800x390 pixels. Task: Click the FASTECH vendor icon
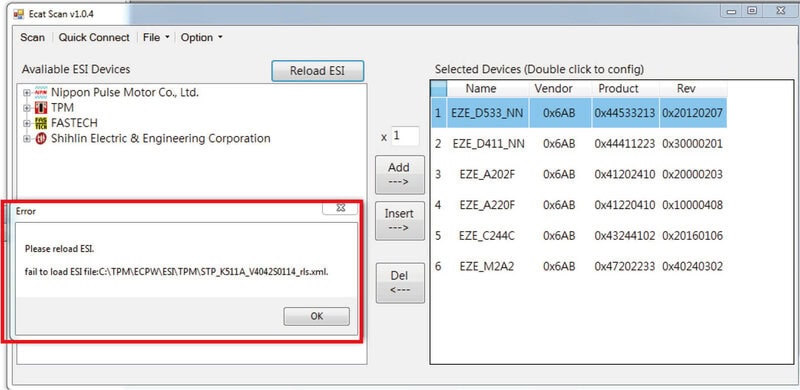point(40,124)
